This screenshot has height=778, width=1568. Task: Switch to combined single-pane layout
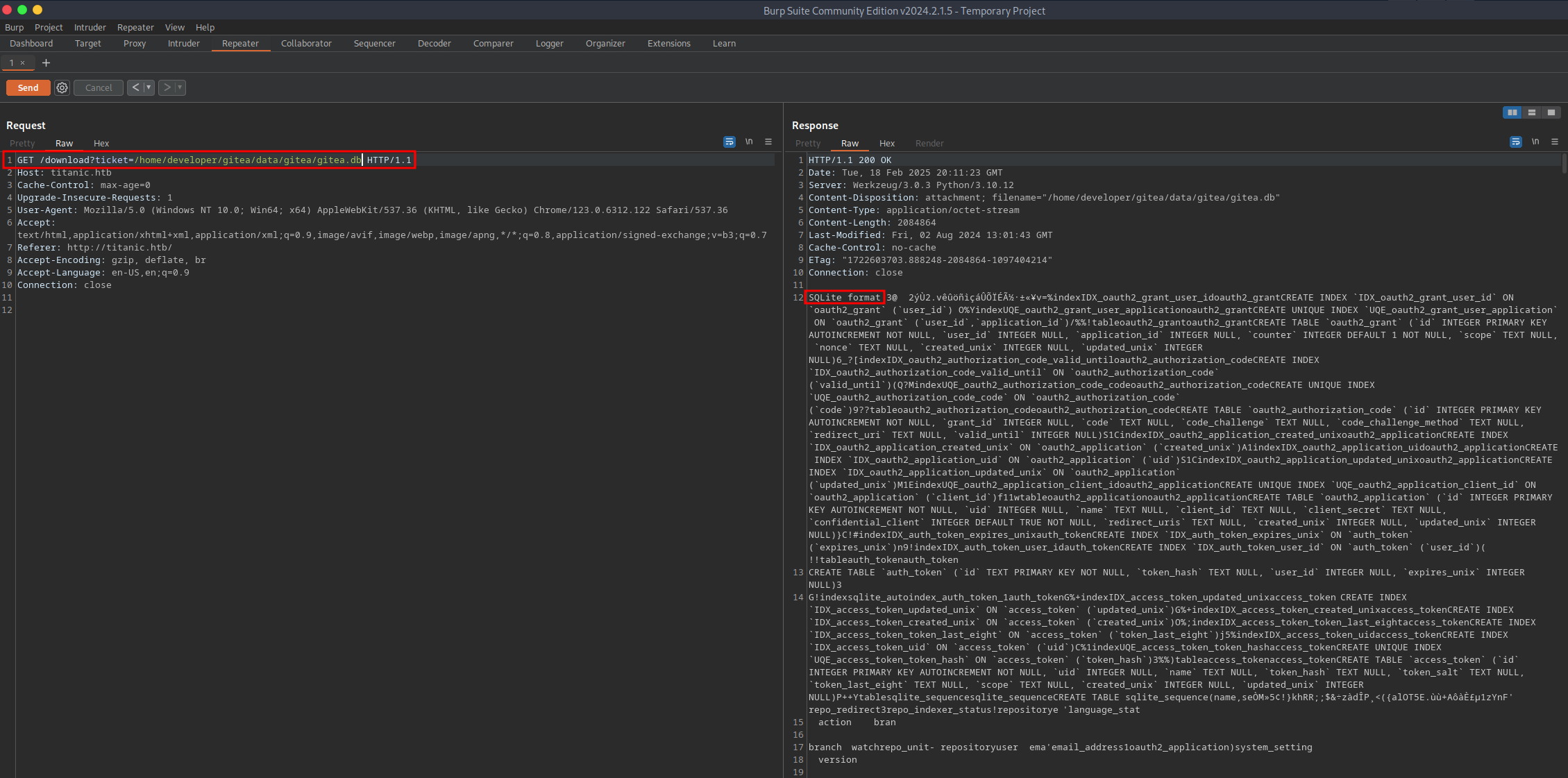[1551, 112]
